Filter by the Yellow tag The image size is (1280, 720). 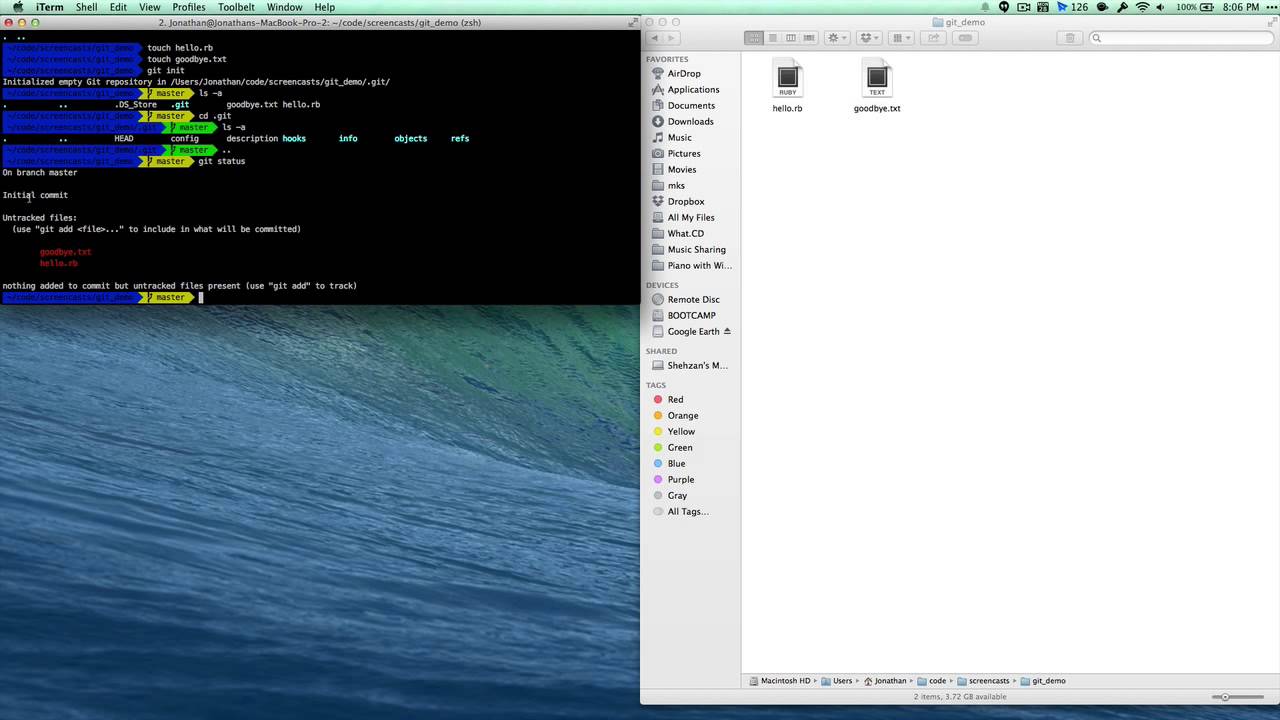pos(681,431)
